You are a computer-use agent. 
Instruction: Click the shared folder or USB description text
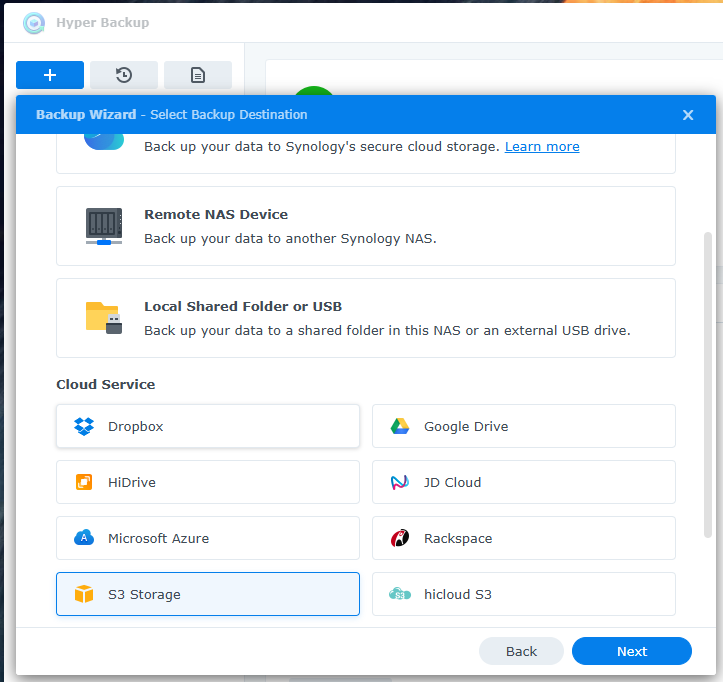coord(387,331)
